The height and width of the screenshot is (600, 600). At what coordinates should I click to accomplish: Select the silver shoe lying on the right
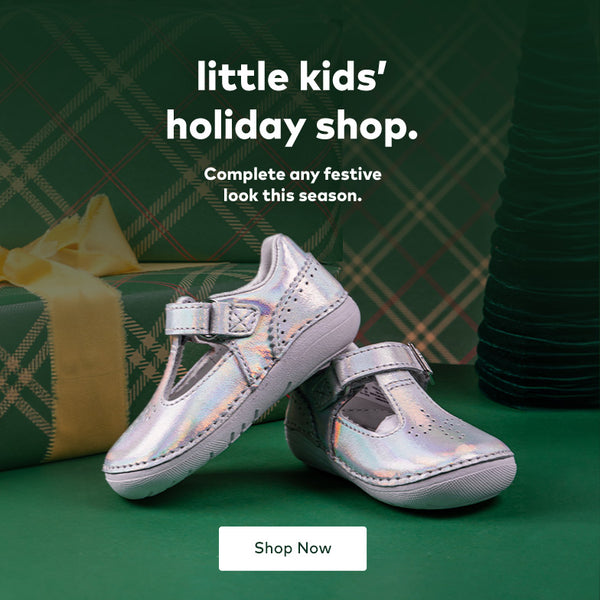coord(400,425)
